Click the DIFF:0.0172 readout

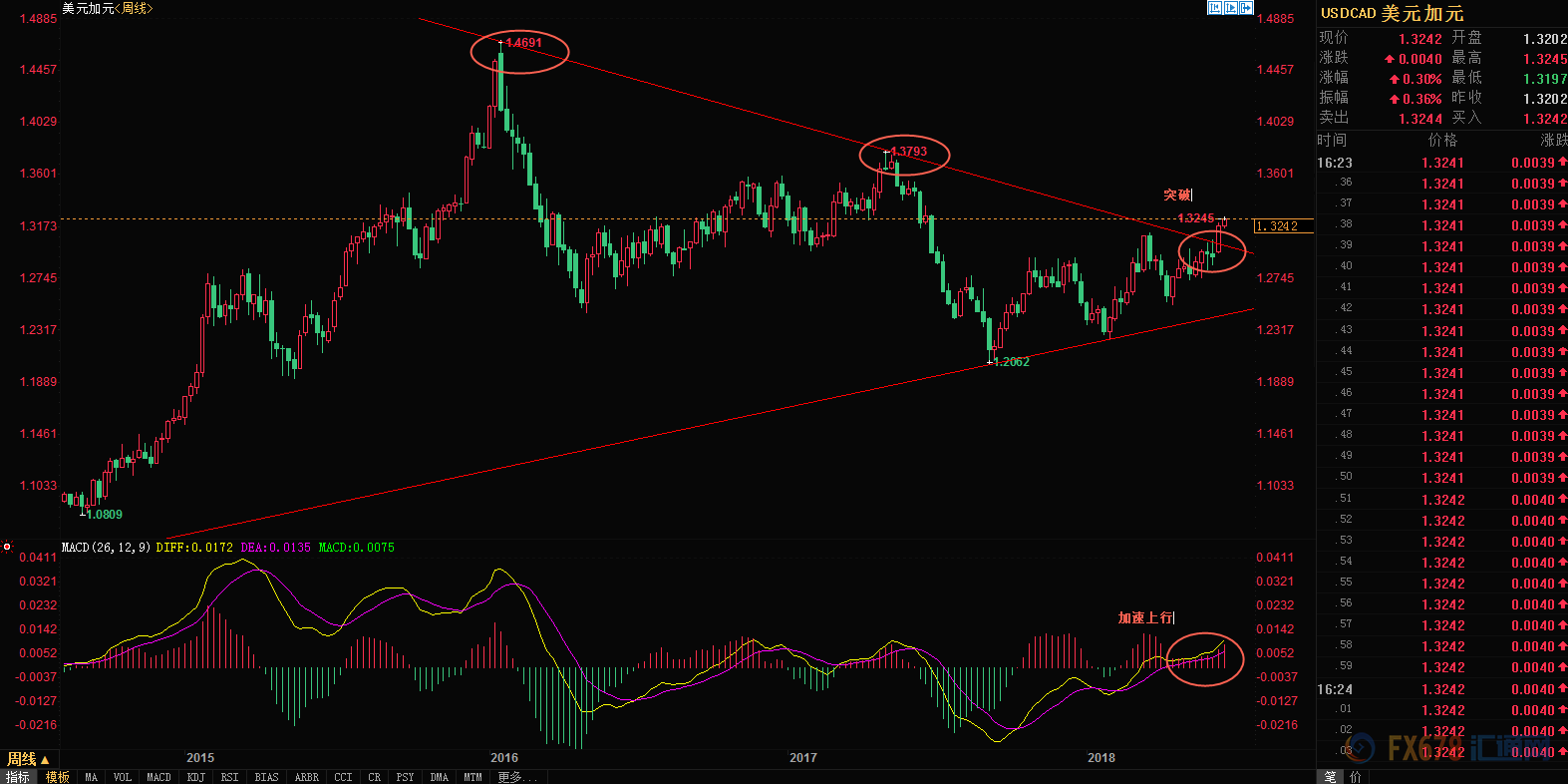point(194,548)
